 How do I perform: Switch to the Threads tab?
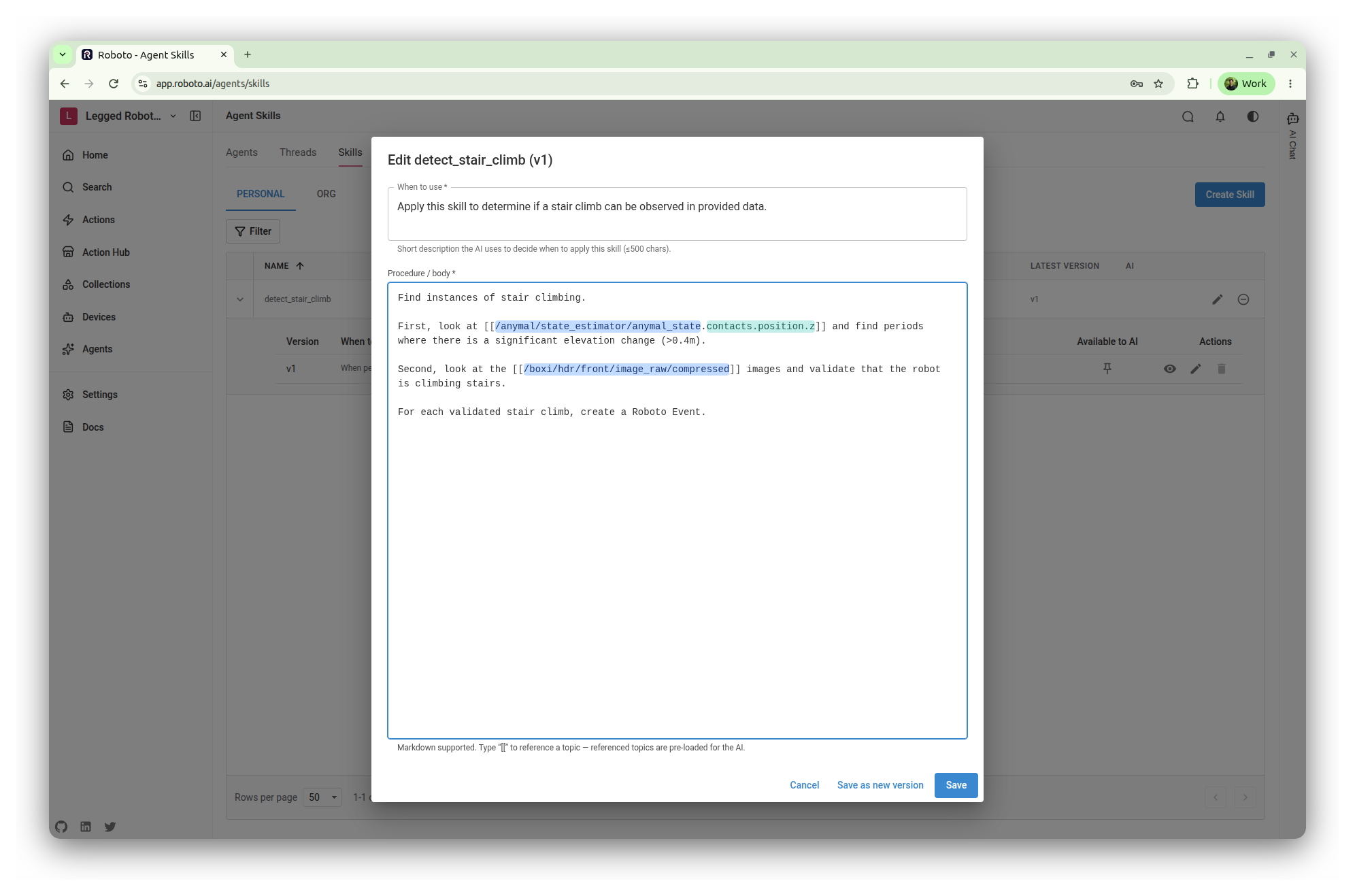298,152
